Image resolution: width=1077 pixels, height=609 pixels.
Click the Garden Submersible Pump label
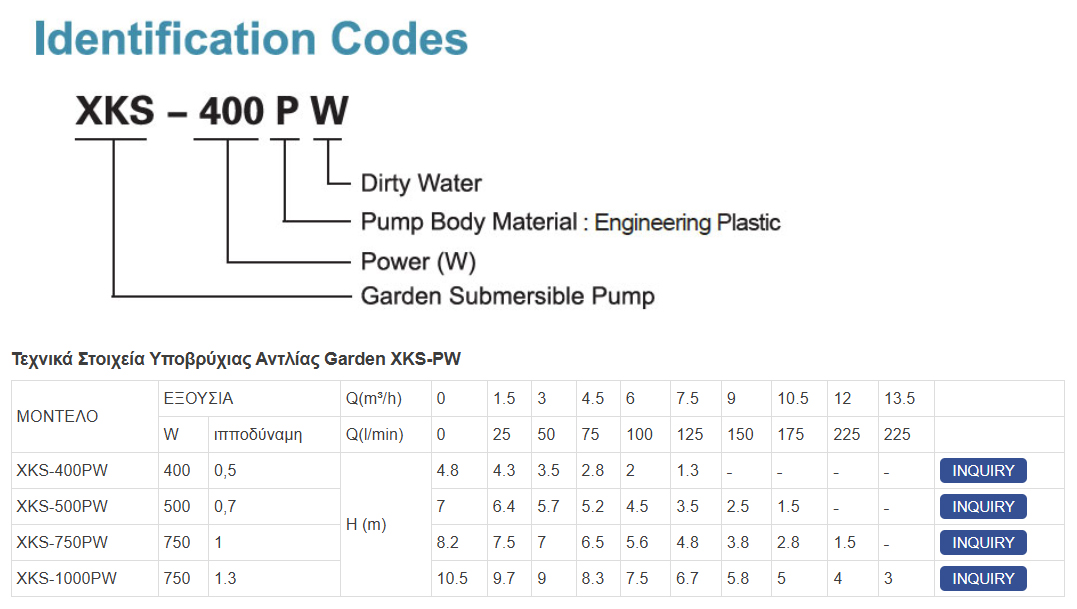[508, 296]
